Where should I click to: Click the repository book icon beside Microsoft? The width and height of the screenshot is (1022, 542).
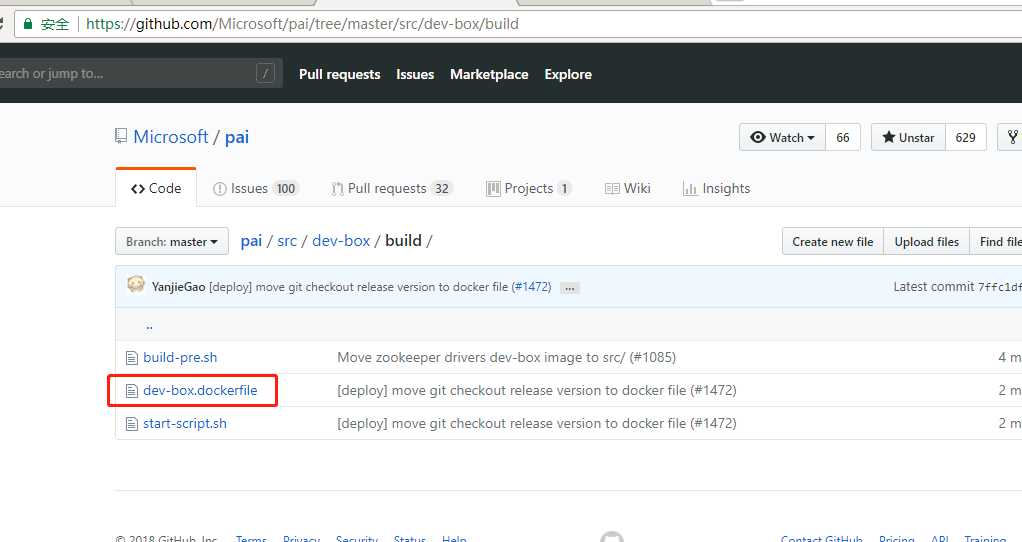pyautogui.click(x=121, y=136)
